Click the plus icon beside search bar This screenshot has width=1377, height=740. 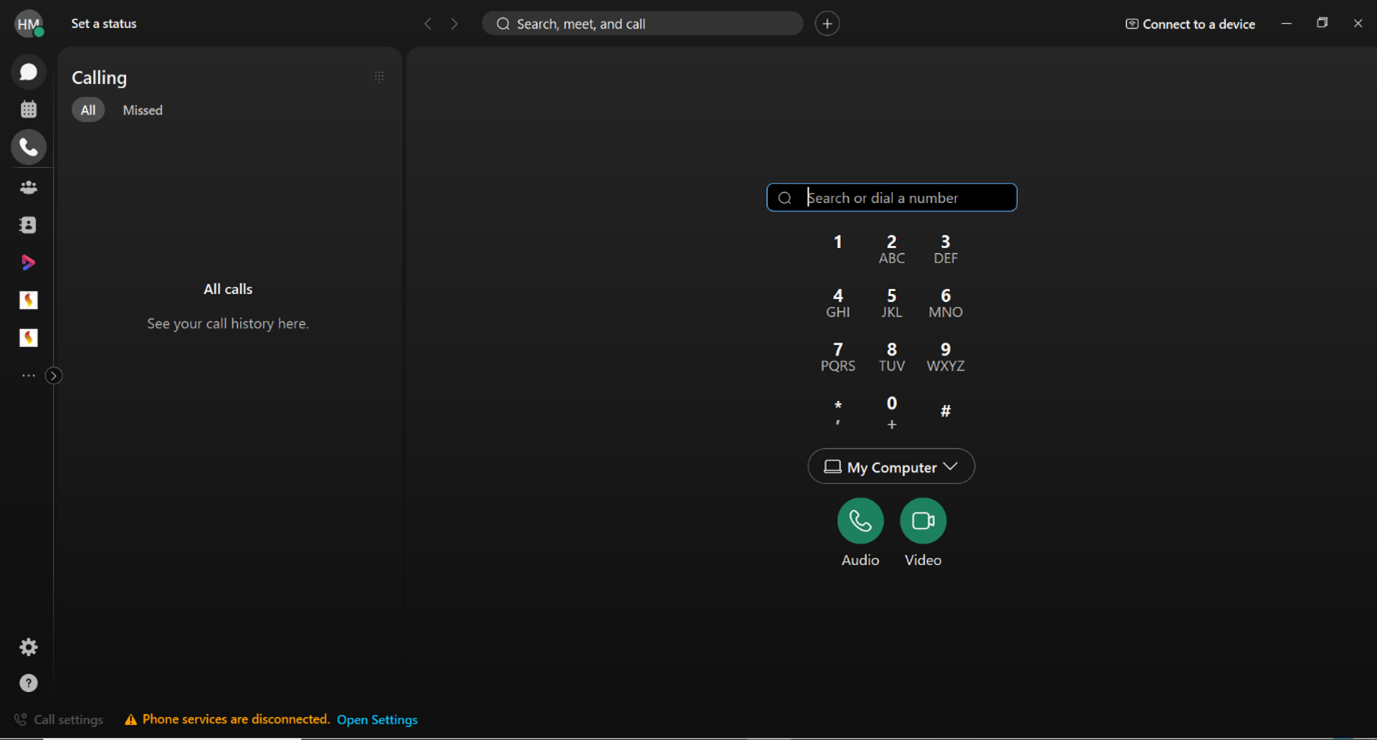[827, 24]
